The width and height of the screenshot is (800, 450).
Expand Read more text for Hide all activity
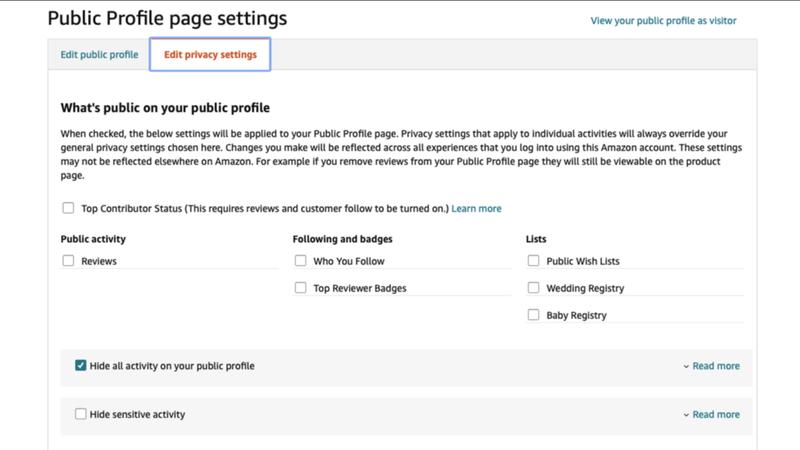716,366
